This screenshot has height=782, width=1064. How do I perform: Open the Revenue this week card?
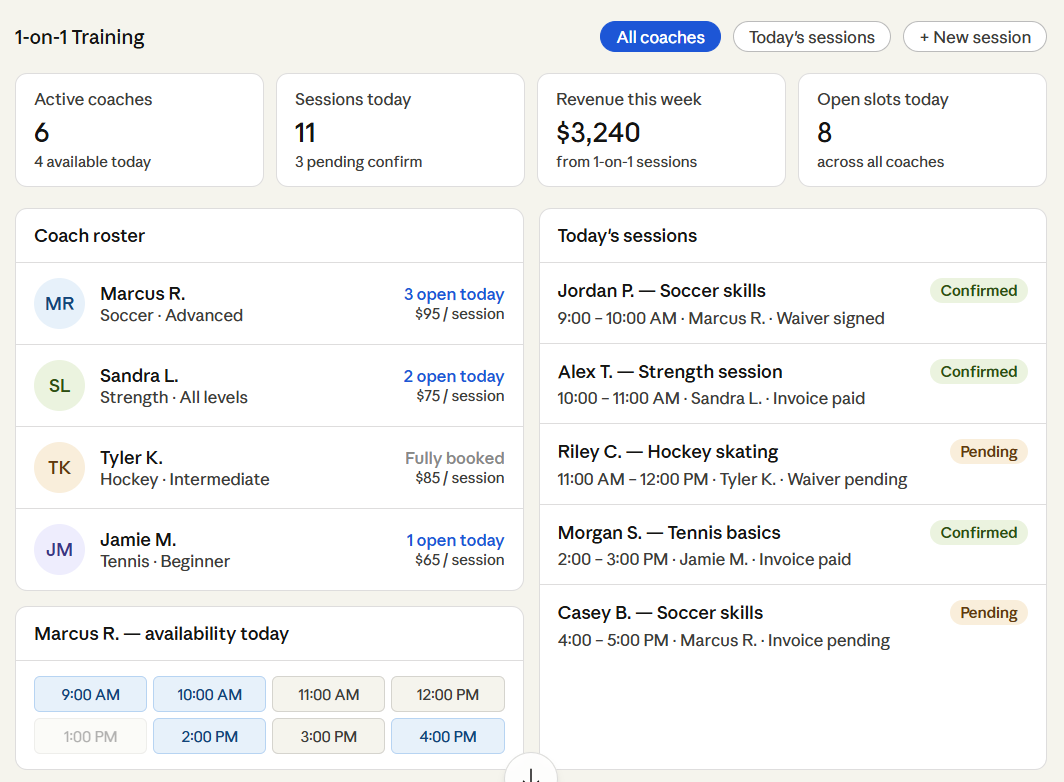[660, 130]
